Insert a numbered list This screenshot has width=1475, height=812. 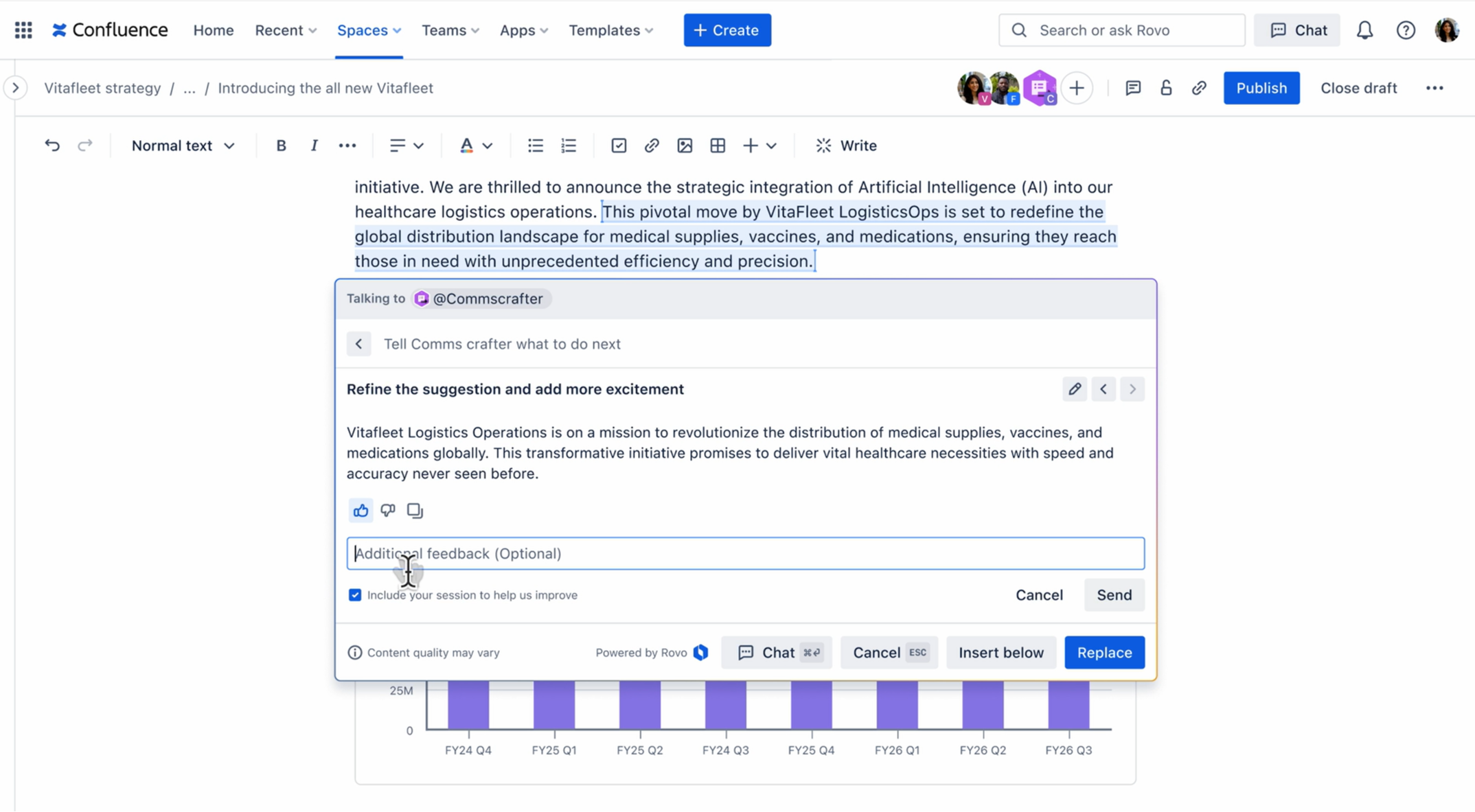(x=568, y=146)
